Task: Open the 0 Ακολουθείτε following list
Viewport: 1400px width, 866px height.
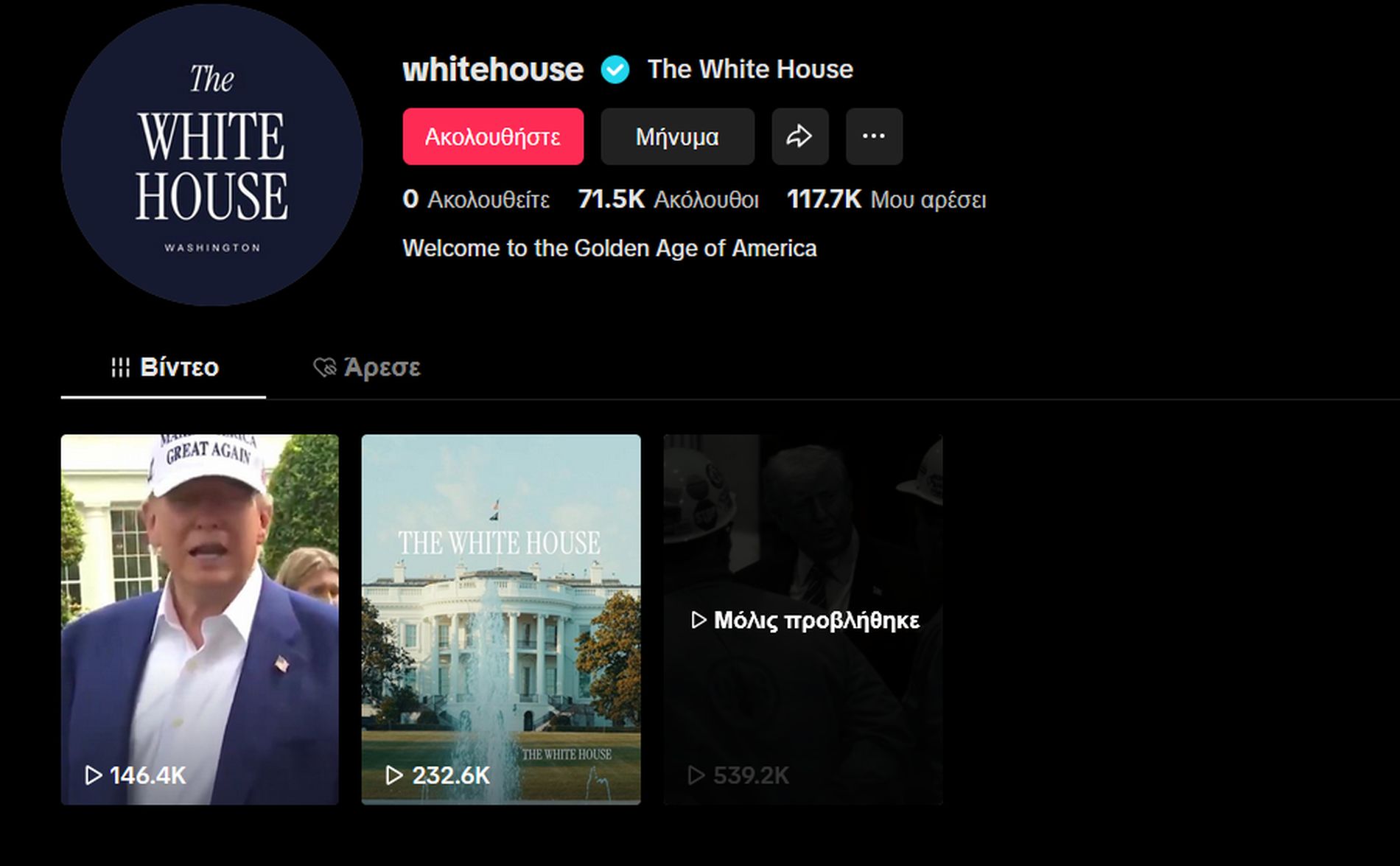Action: coord(476,199)
